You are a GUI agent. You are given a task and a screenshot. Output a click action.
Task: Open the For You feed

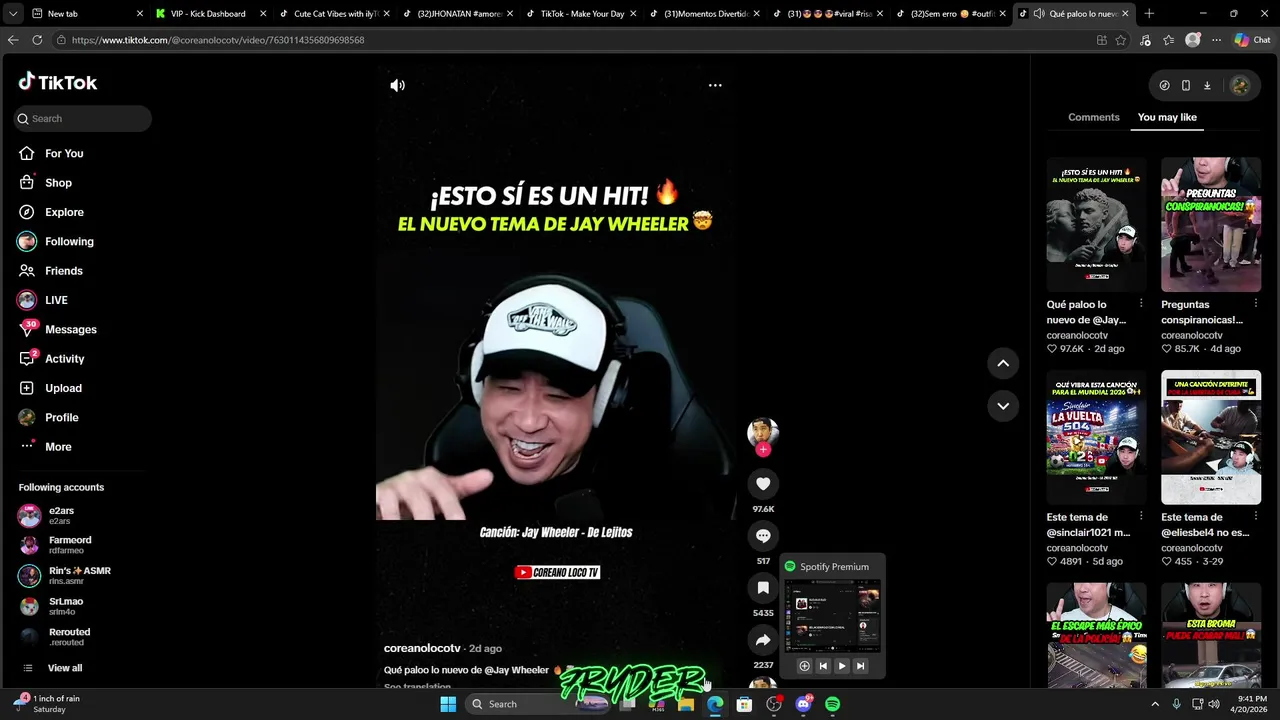pyautogui.click(x=64, y=153)
